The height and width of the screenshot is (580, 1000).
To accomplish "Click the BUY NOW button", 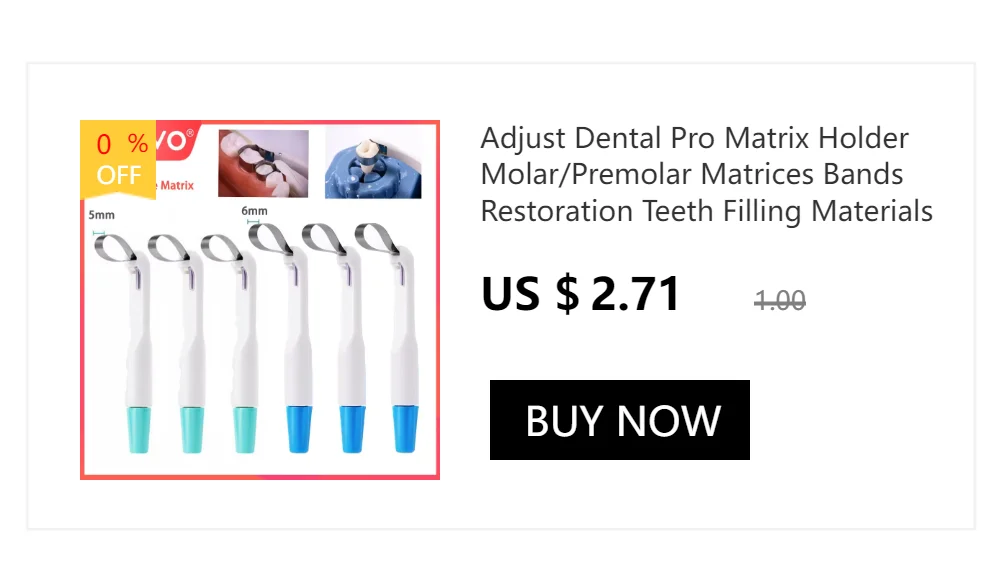I will (619, 420).
